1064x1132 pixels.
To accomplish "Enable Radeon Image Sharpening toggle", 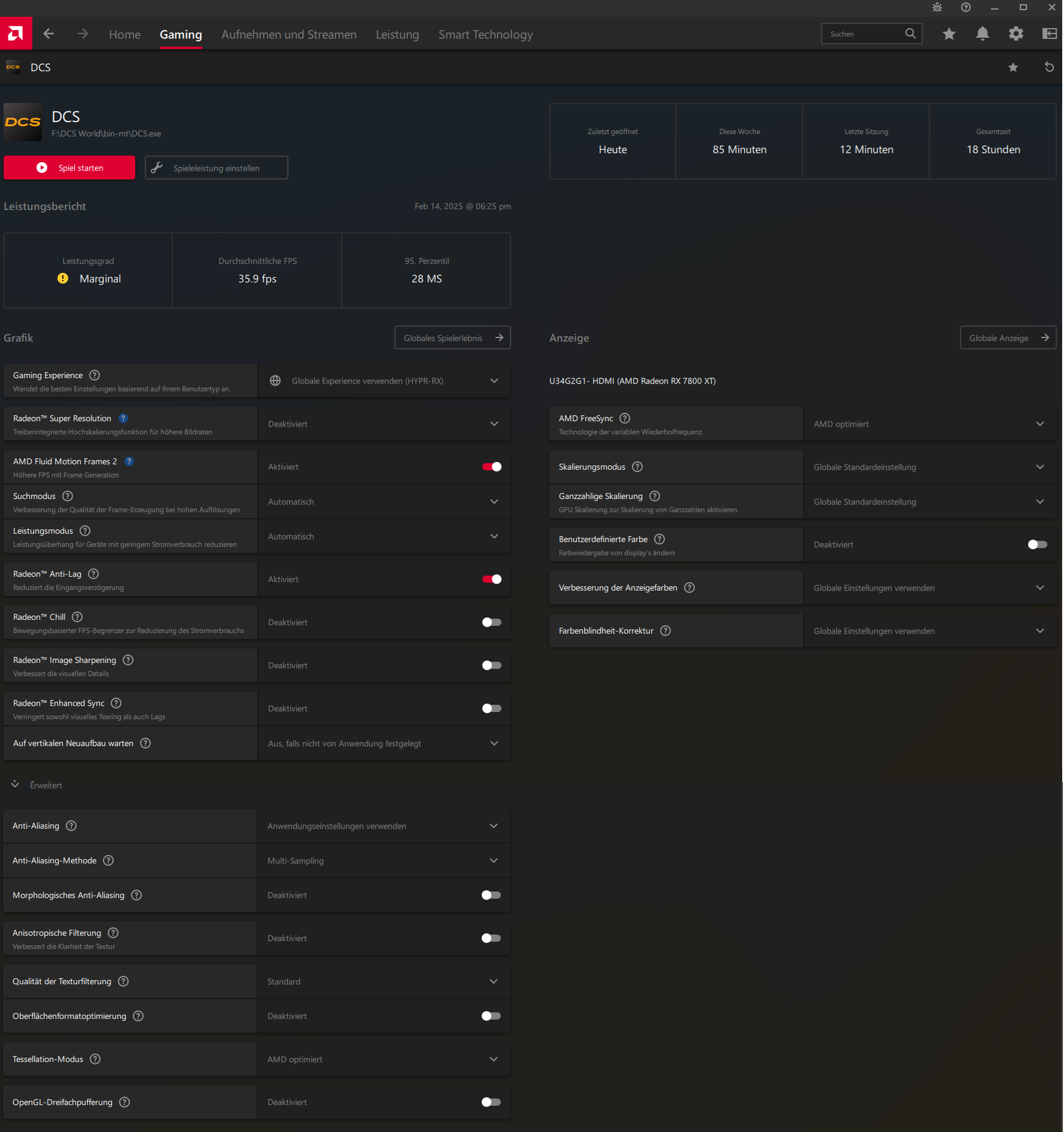I will [x=492, y=665].
